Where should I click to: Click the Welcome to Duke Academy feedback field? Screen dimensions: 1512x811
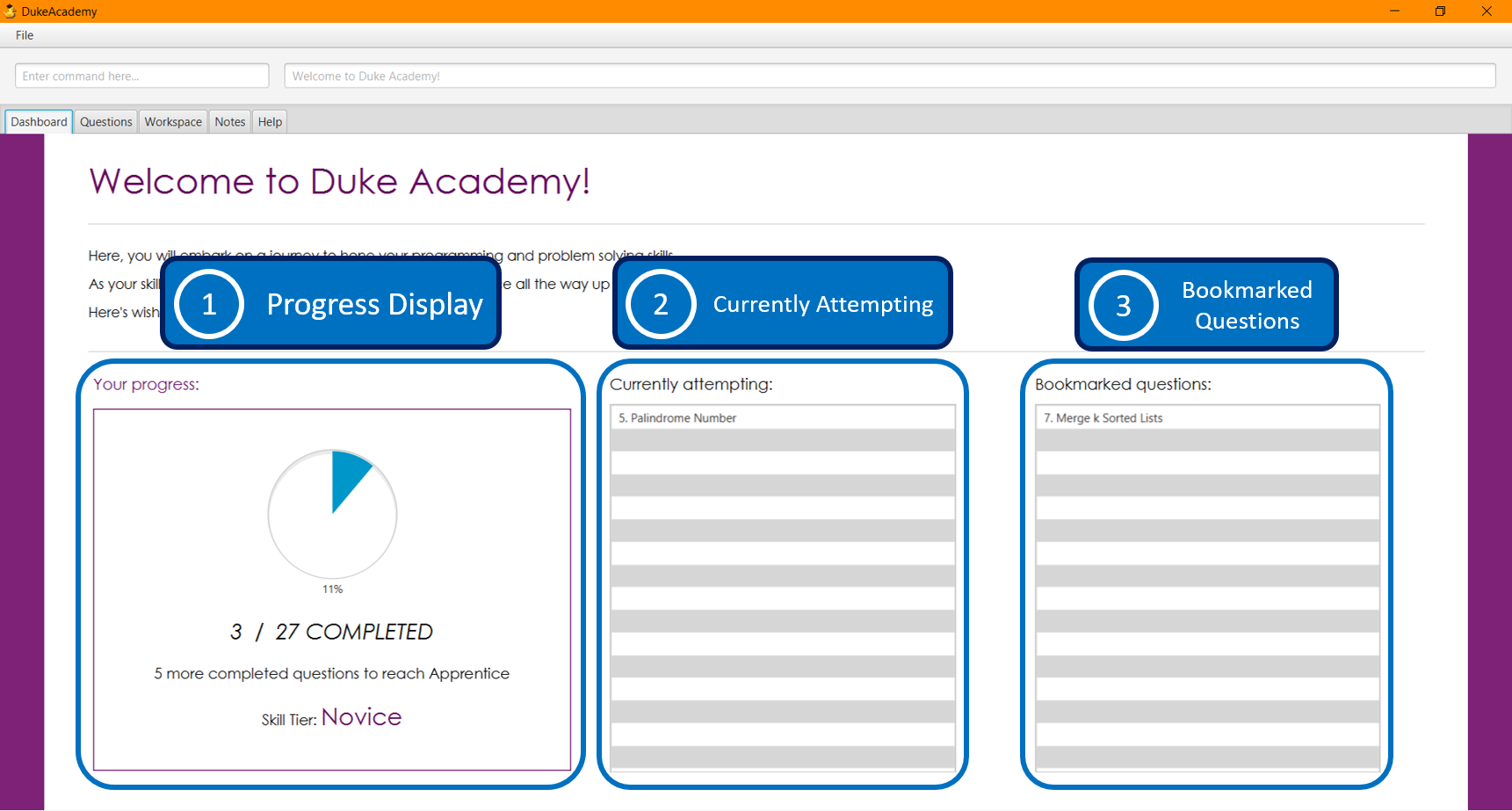890,76
